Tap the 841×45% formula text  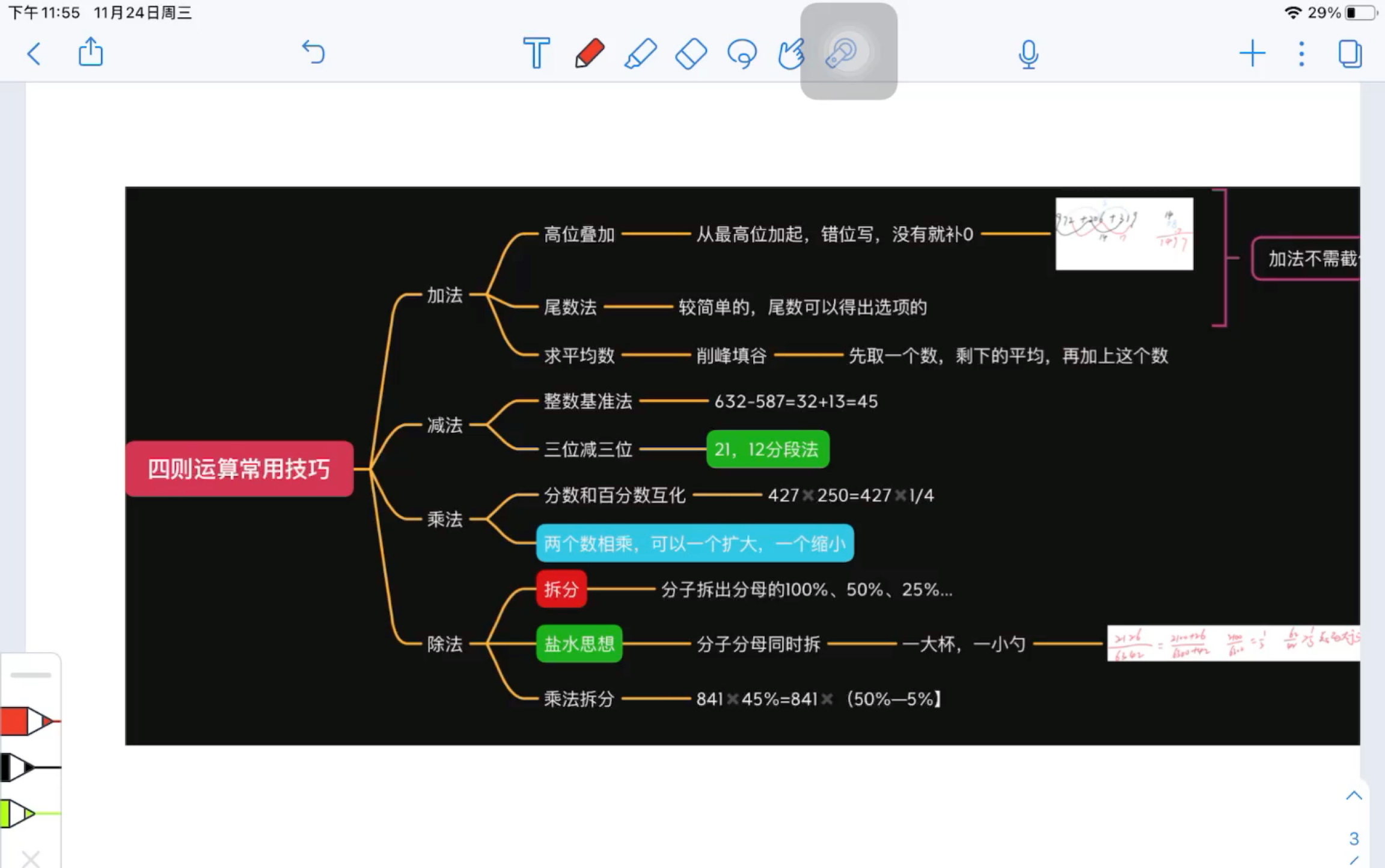click(x=819, y=698)
